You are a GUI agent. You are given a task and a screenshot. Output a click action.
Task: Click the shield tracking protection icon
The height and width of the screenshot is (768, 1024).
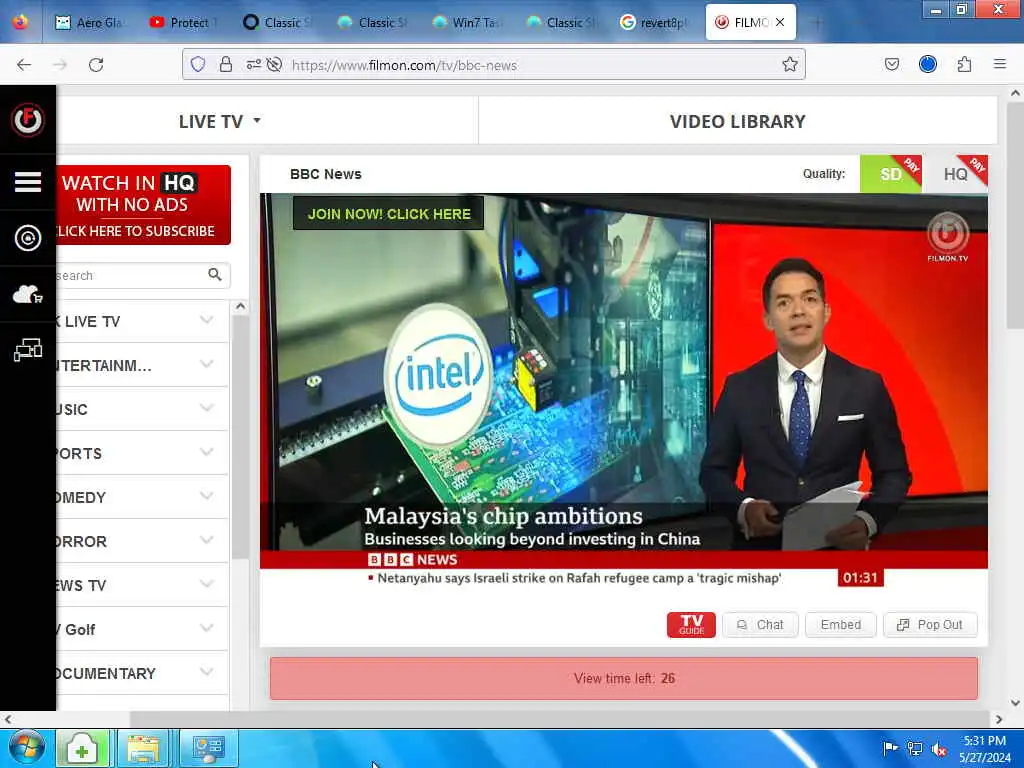coord(198,64)
